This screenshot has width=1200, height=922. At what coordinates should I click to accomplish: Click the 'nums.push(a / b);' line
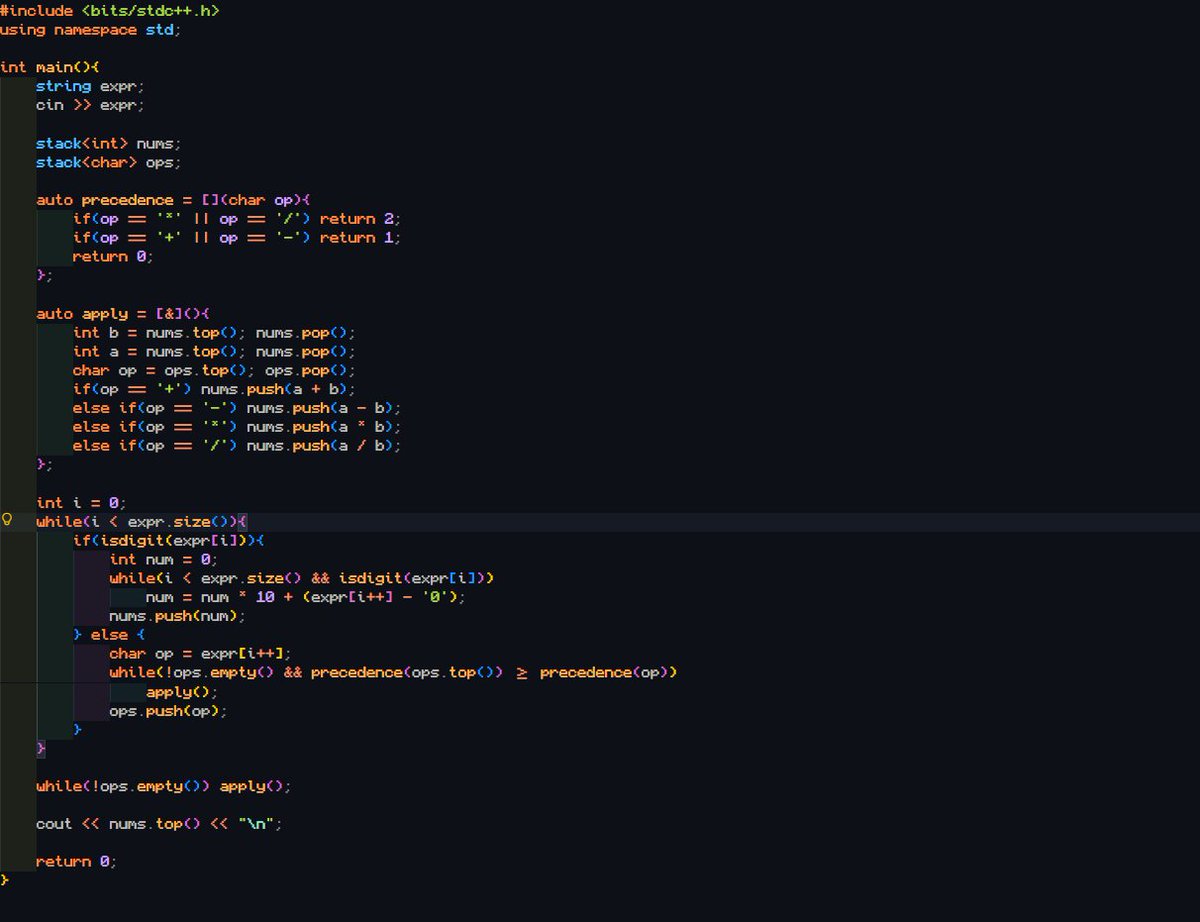tap(238, 447)
